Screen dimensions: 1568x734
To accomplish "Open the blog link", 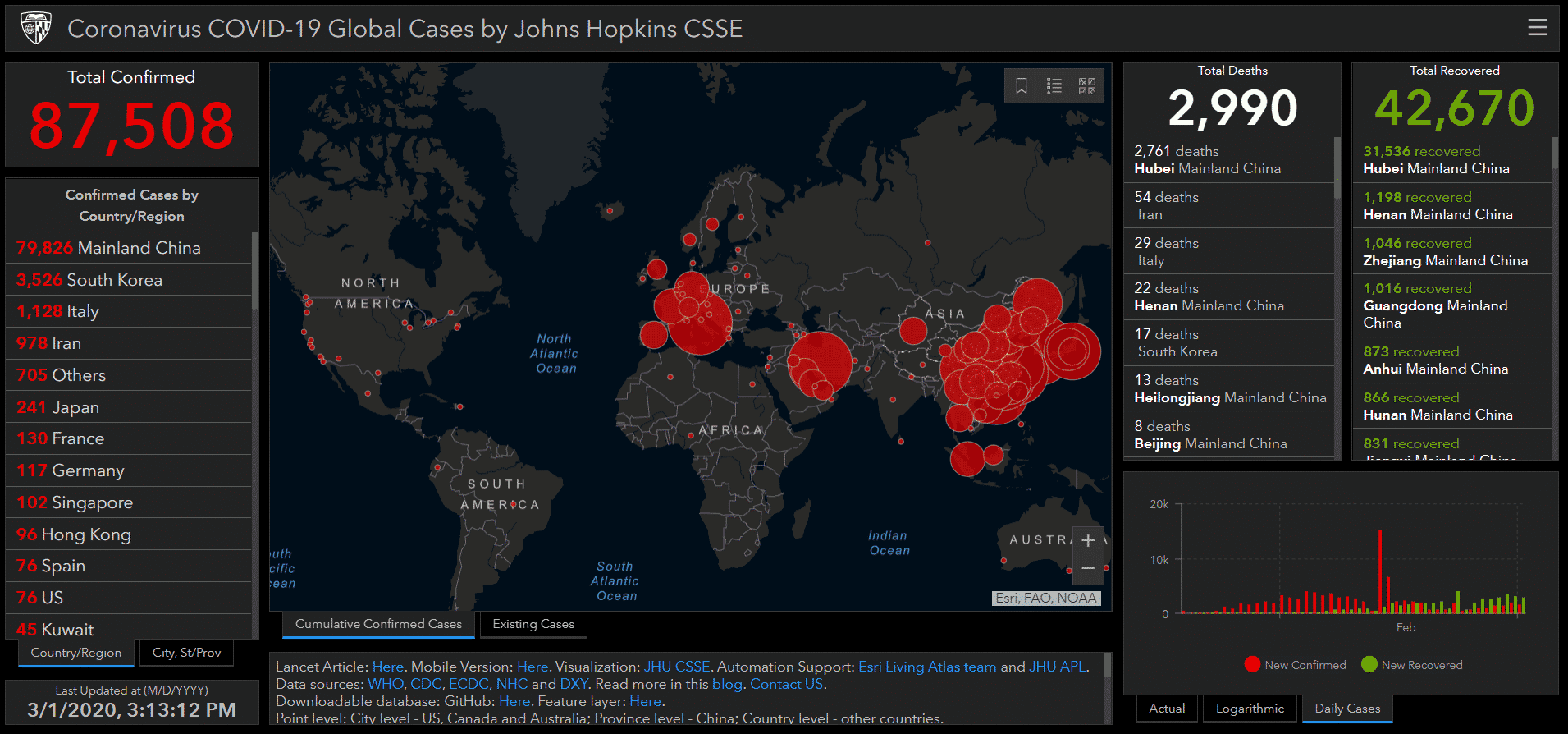I will (x=727, y=684).
